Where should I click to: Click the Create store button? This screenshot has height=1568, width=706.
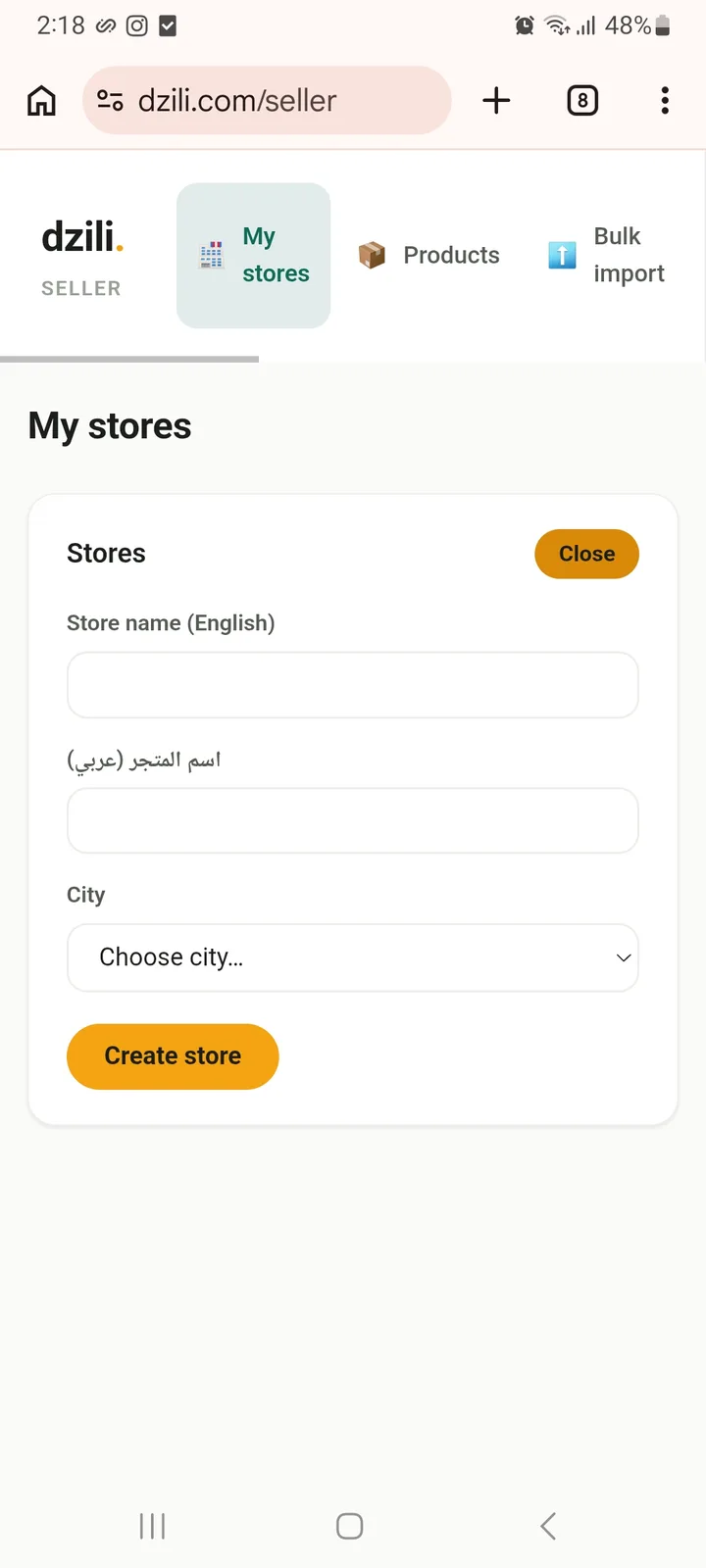point(173,1056)
